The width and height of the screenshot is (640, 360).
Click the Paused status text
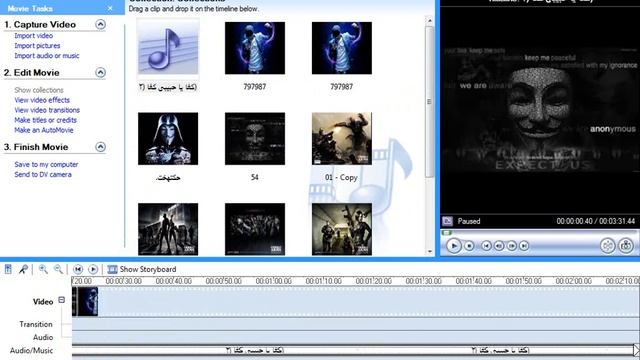469,221
